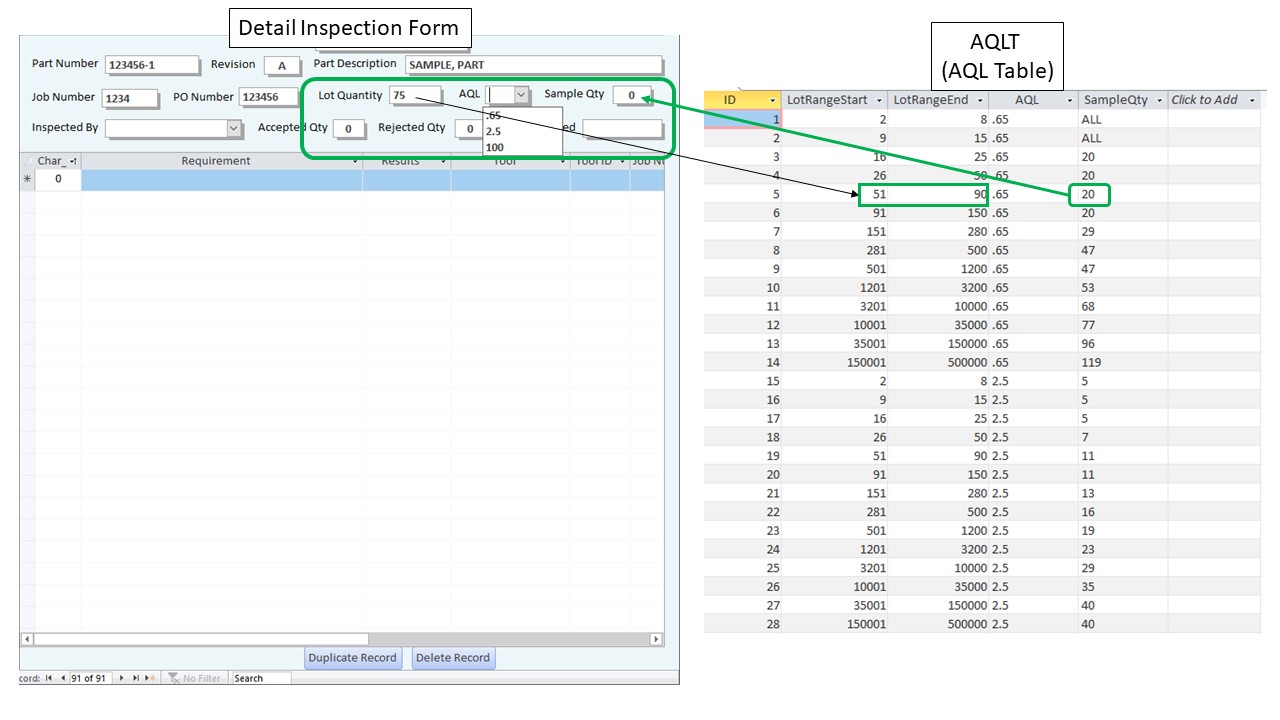The image size is (1280, 720).
Task: Select .65 from the AQL list
Action: coord(494,114)
